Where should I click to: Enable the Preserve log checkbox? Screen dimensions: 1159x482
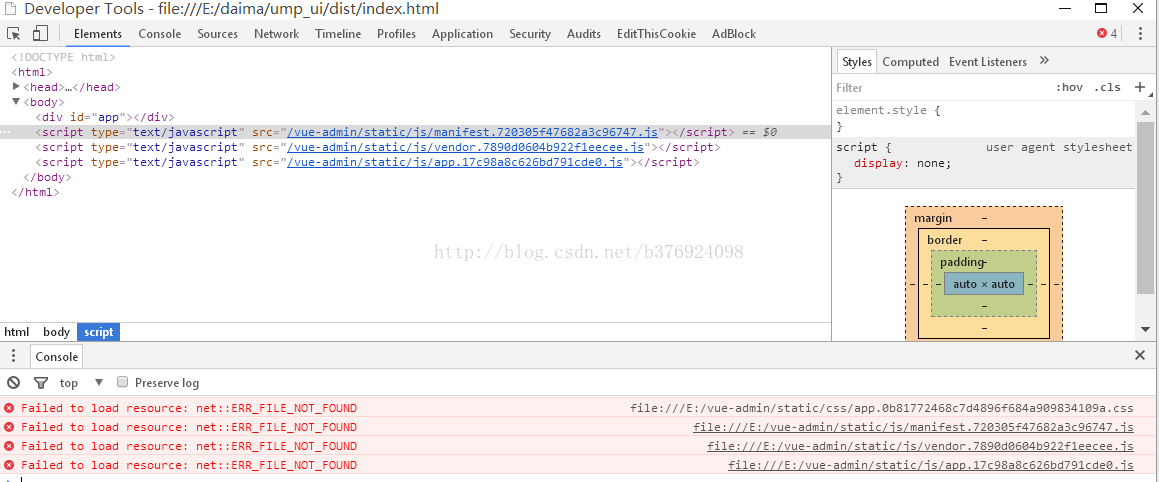click(123, 382)
